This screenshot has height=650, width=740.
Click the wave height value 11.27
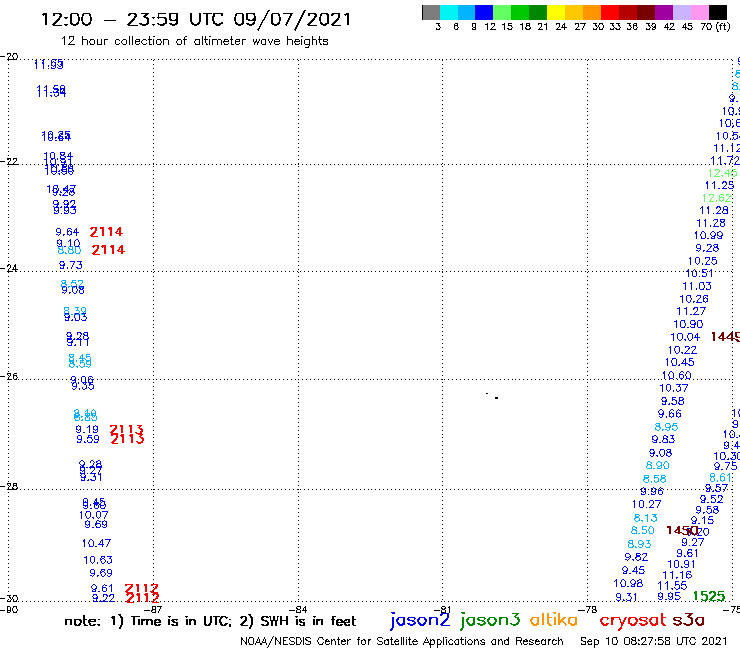pyautogui.click(x=691, y=312)
